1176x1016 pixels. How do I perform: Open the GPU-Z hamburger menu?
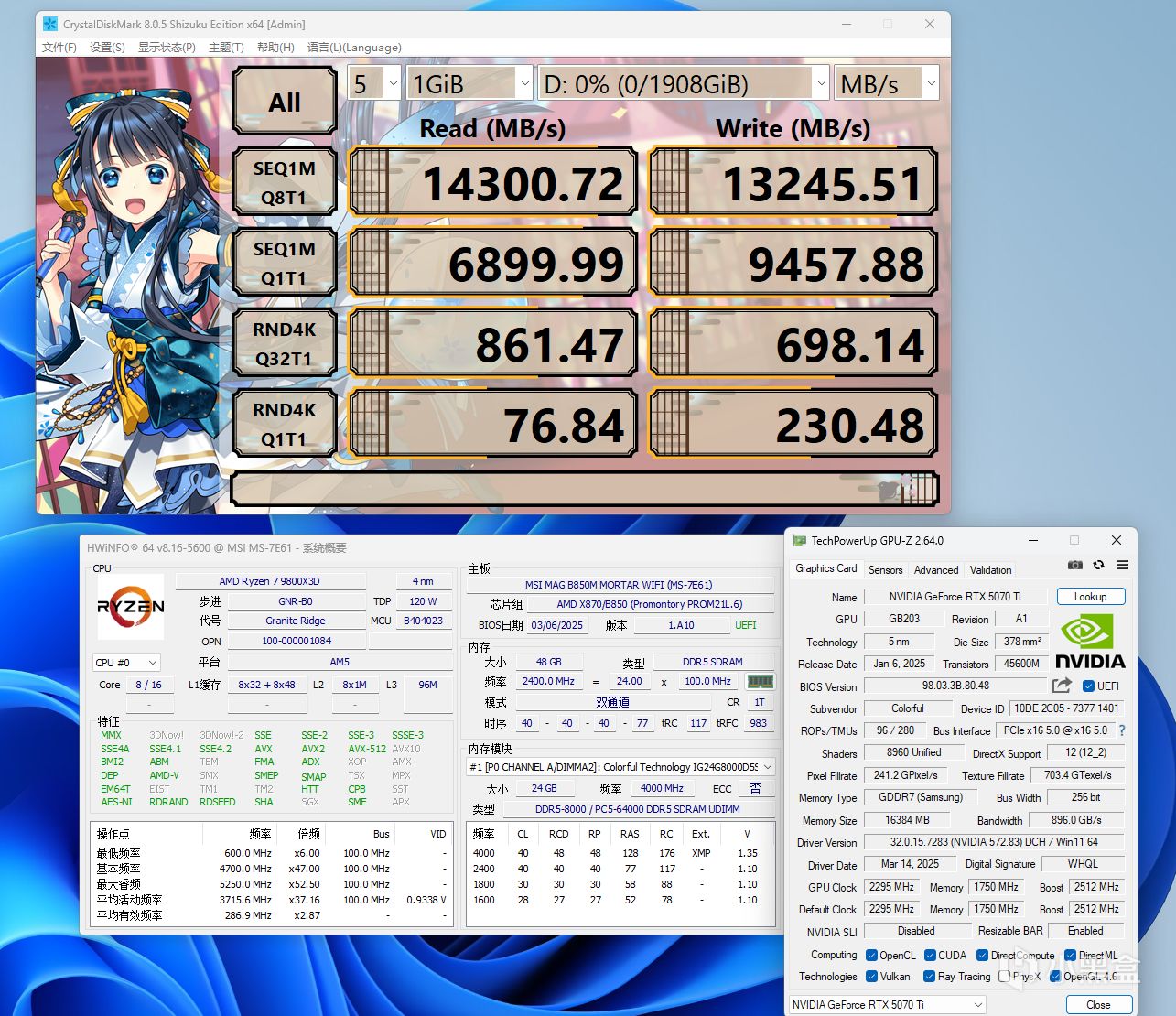pyautogui.click(x=1122, y=566)
